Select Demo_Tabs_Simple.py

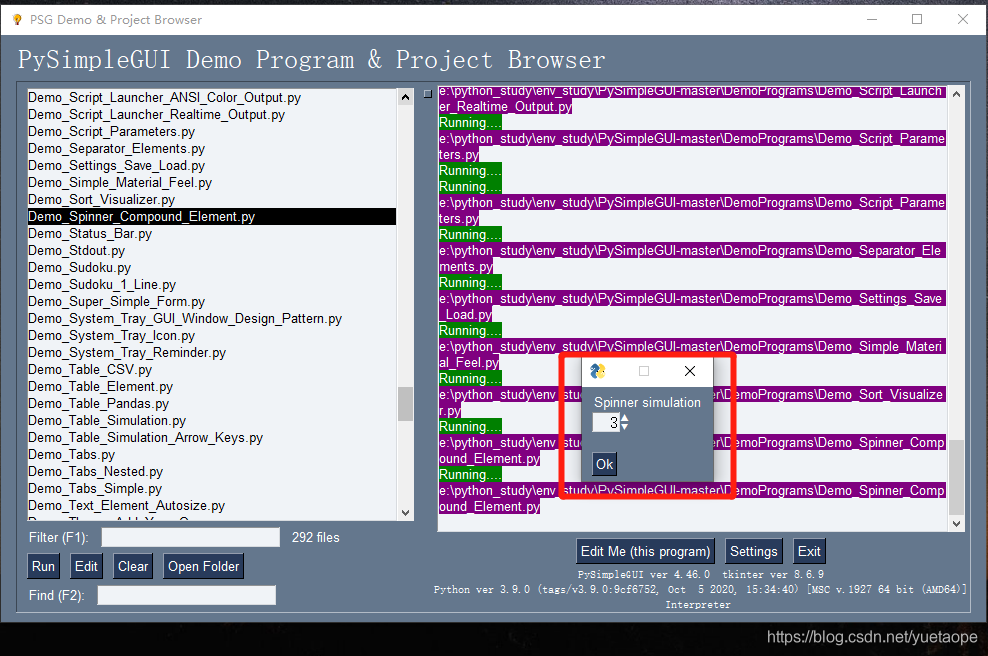point(212,489)
